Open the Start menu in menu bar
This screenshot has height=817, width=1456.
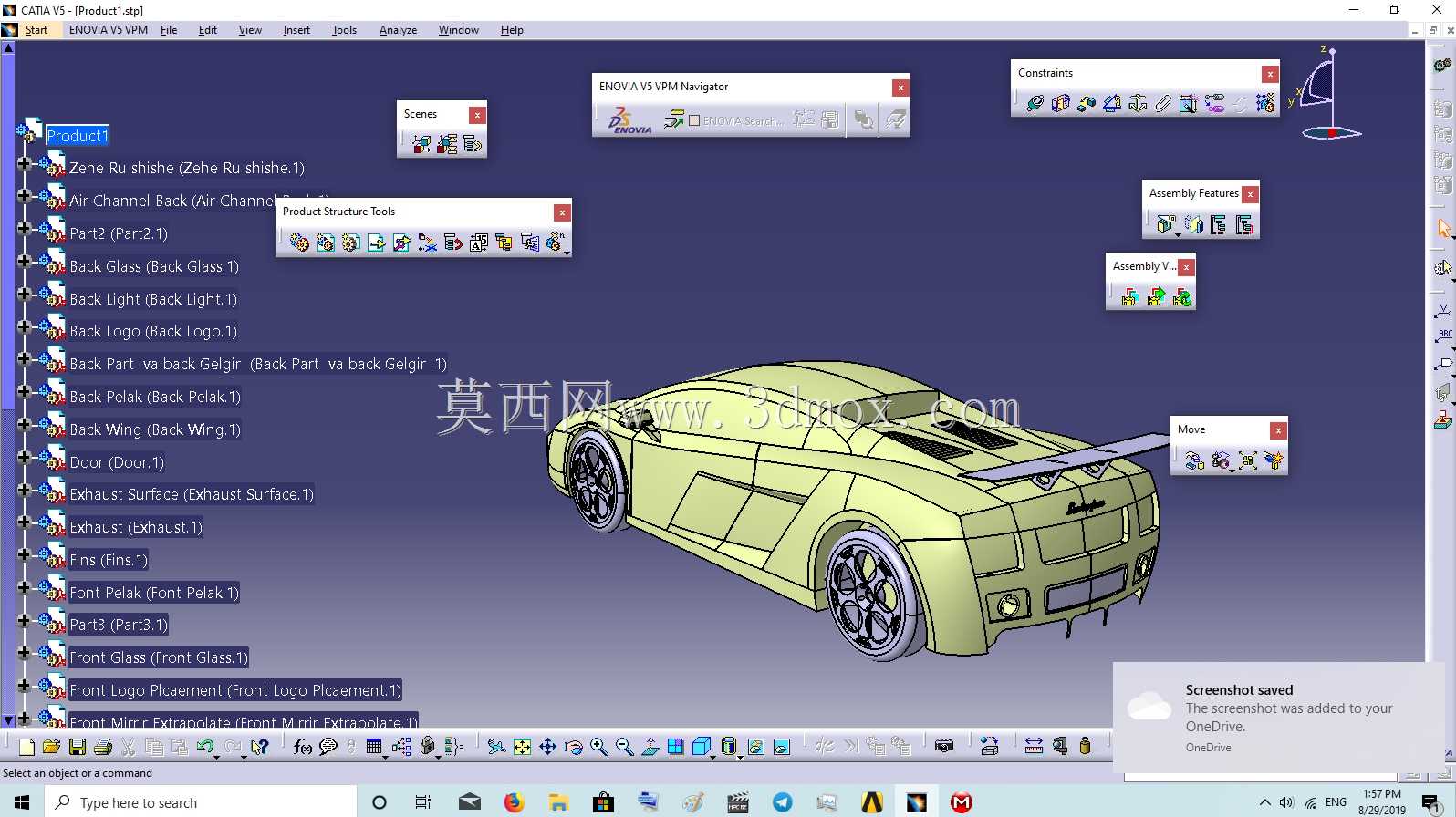36,30
